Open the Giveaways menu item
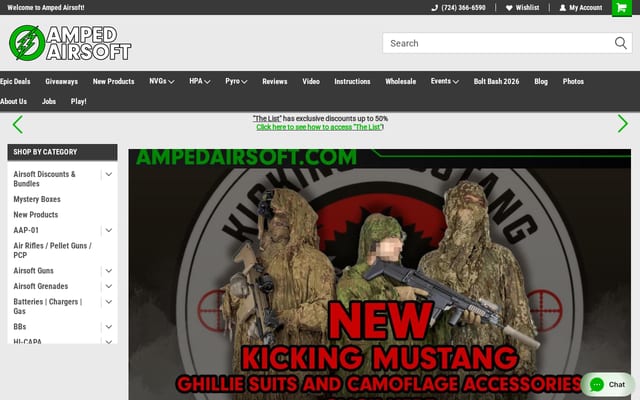This screenshot has width=640, height=400. 62,81
